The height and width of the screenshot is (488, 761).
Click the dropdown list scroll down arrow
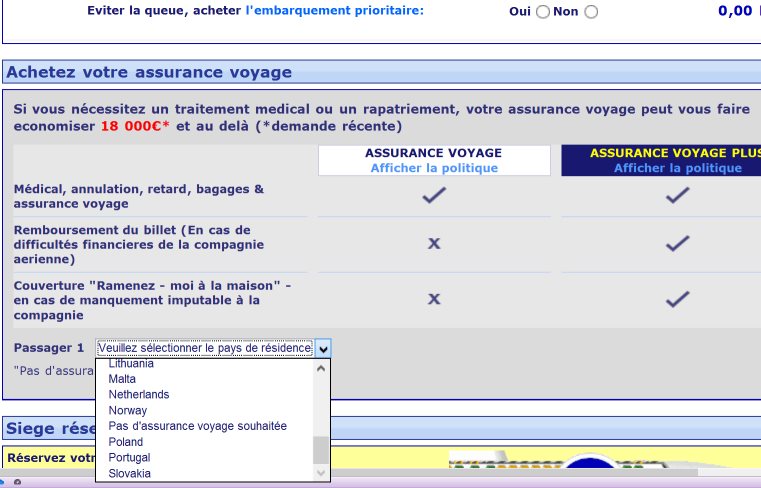point(321,473)
